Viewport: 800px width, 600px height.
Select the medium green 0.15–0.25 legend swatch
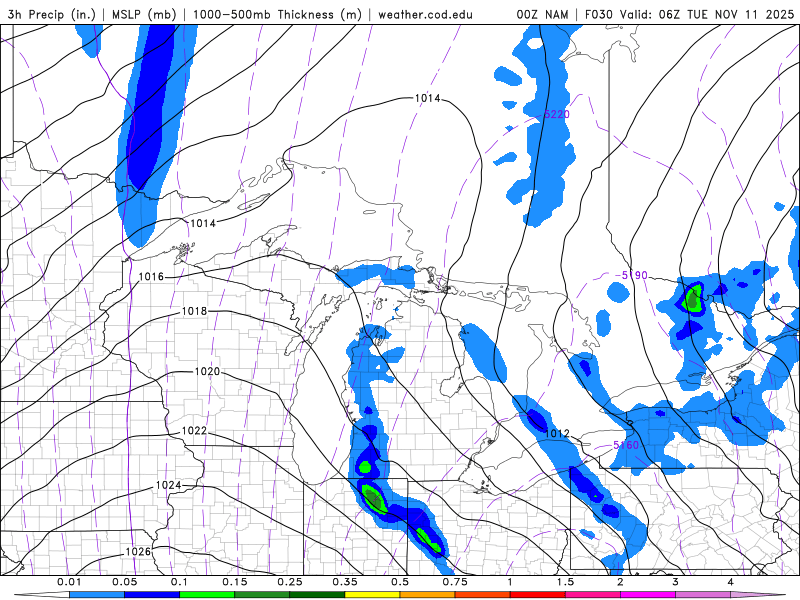[x=262, y=595]
